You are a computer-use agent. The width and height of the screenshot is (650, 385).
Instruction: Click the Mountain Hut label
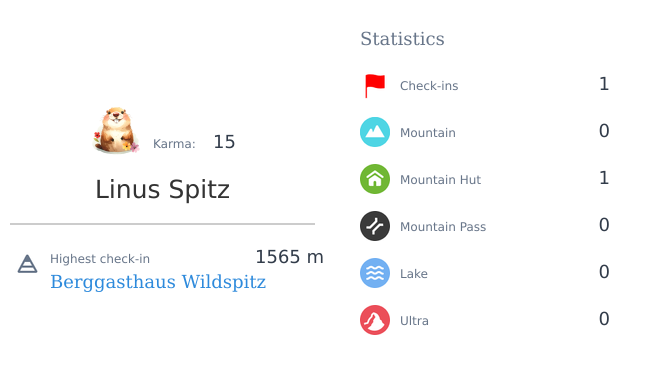pos(440,180)
